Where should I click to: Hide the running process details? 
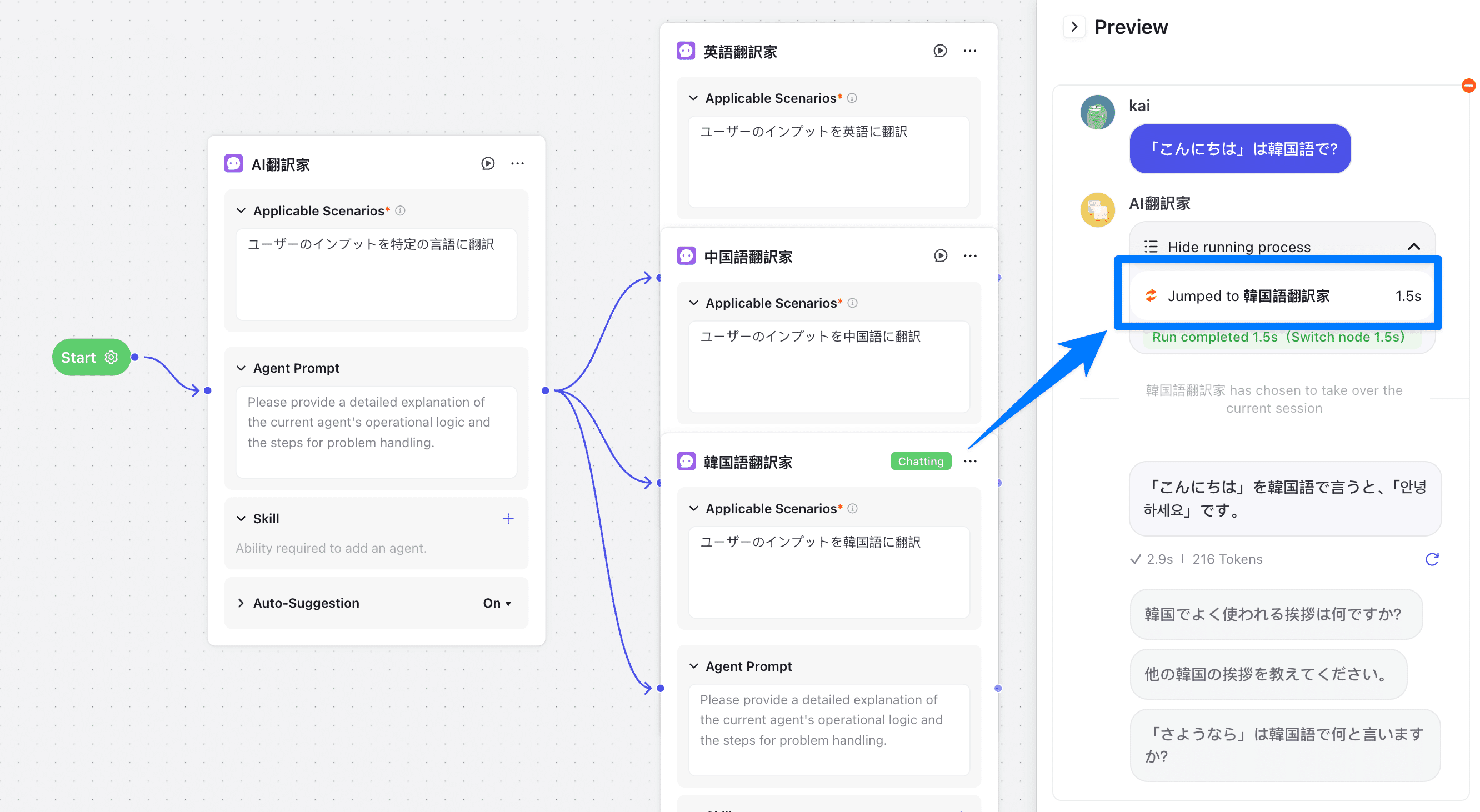[x=1413, y=247]
